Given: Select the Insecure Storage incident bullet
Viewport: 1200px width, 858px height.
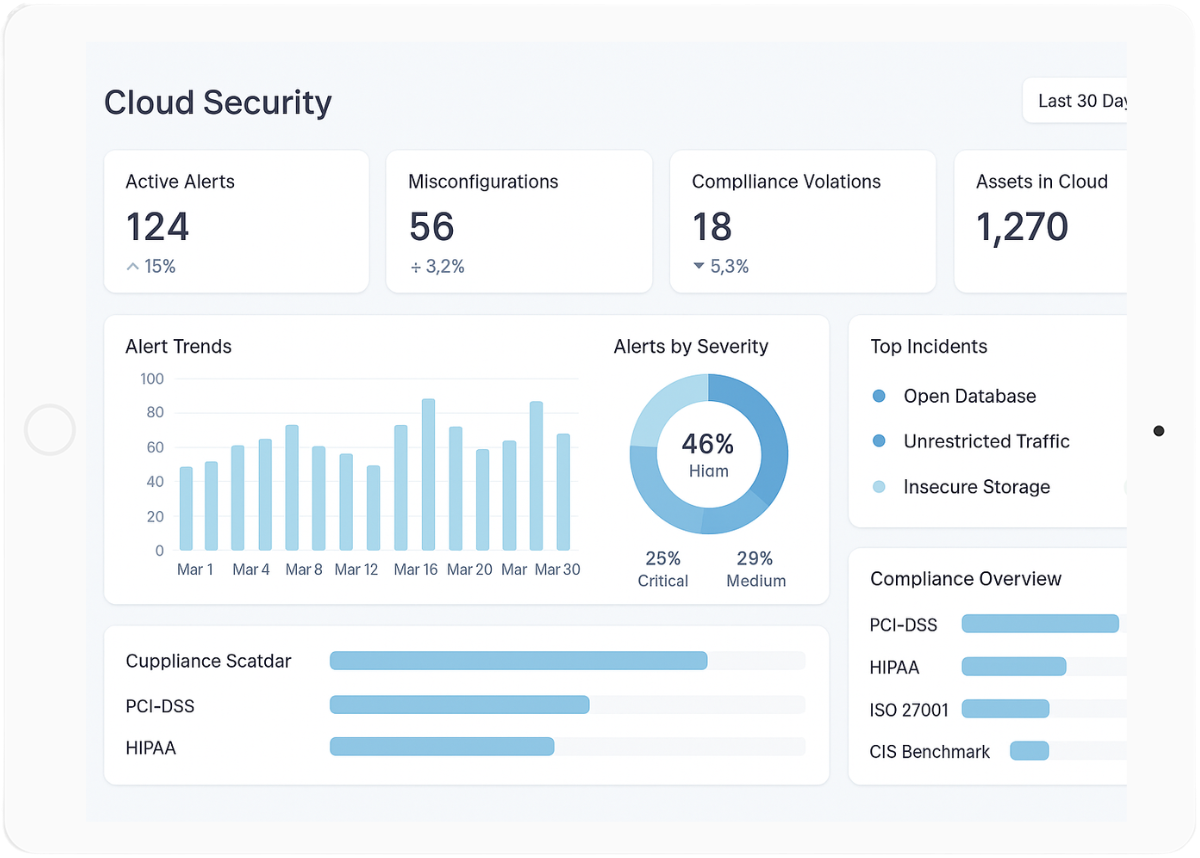Looking at the screenshot, I should [879, 487].
